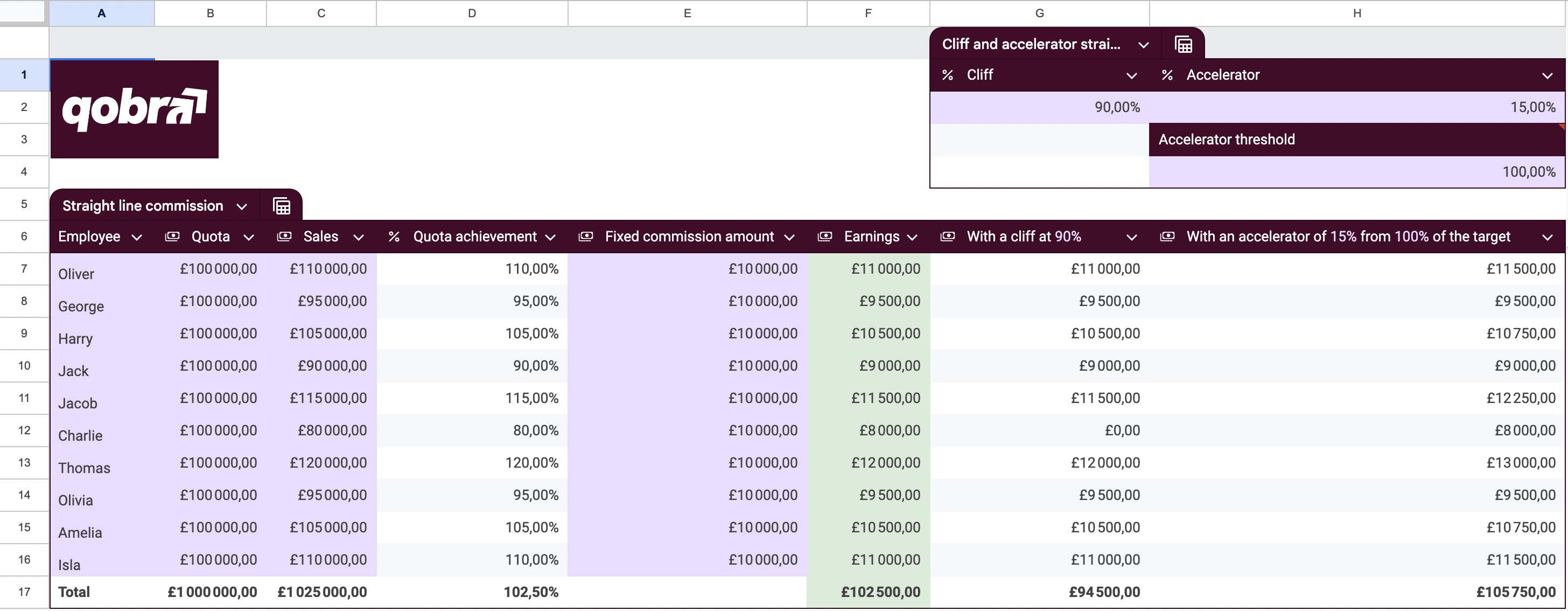Select row 12 header
The image size is (1568, 611).
(24, 430)
